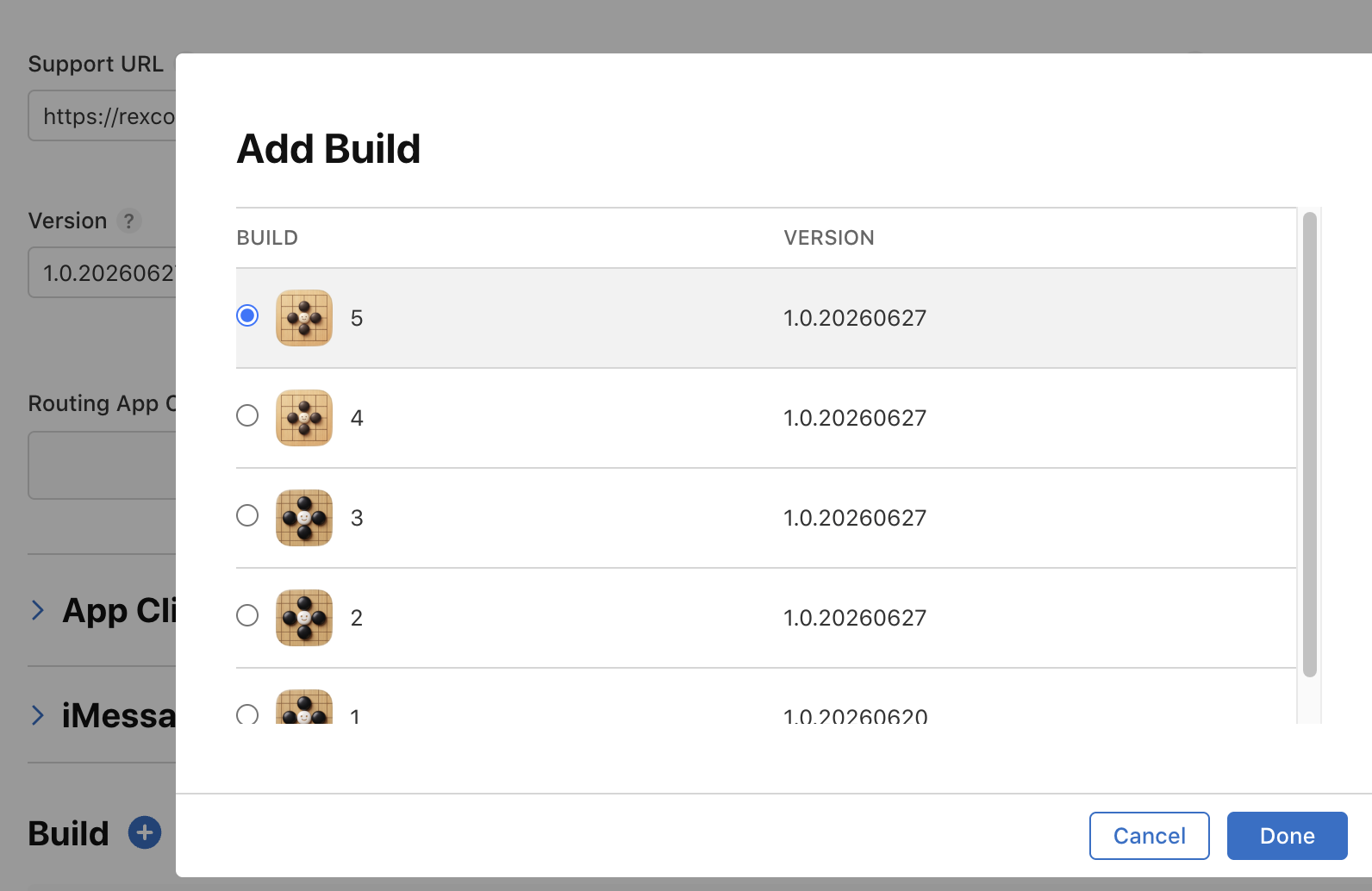Click the app icon for build 5
The height and width of the screenshot is (891, 1372).
[x=304, y=318]
